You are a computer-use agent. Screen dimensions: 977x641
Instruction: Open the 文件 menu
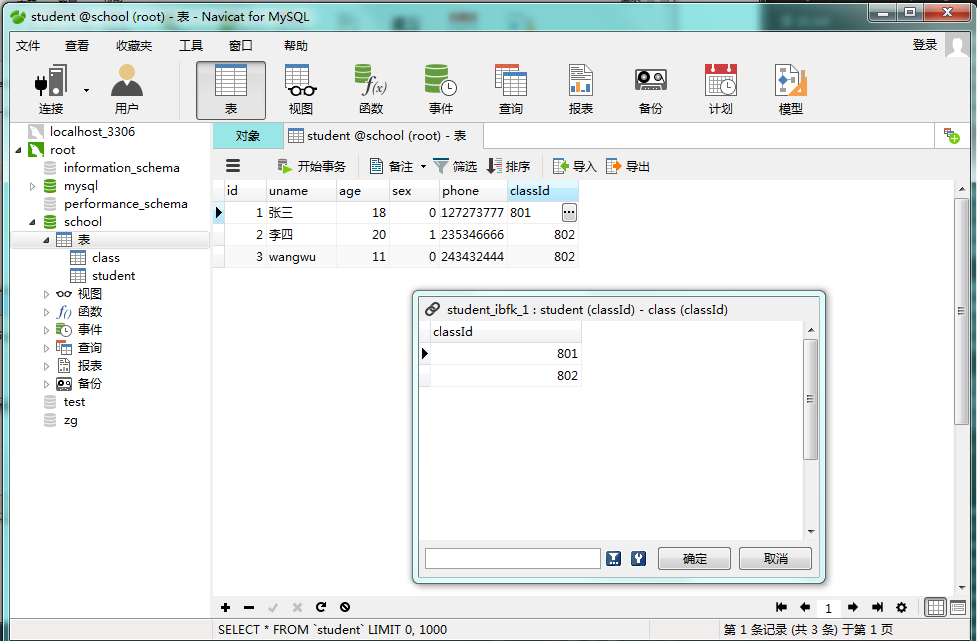click(28, 45)
